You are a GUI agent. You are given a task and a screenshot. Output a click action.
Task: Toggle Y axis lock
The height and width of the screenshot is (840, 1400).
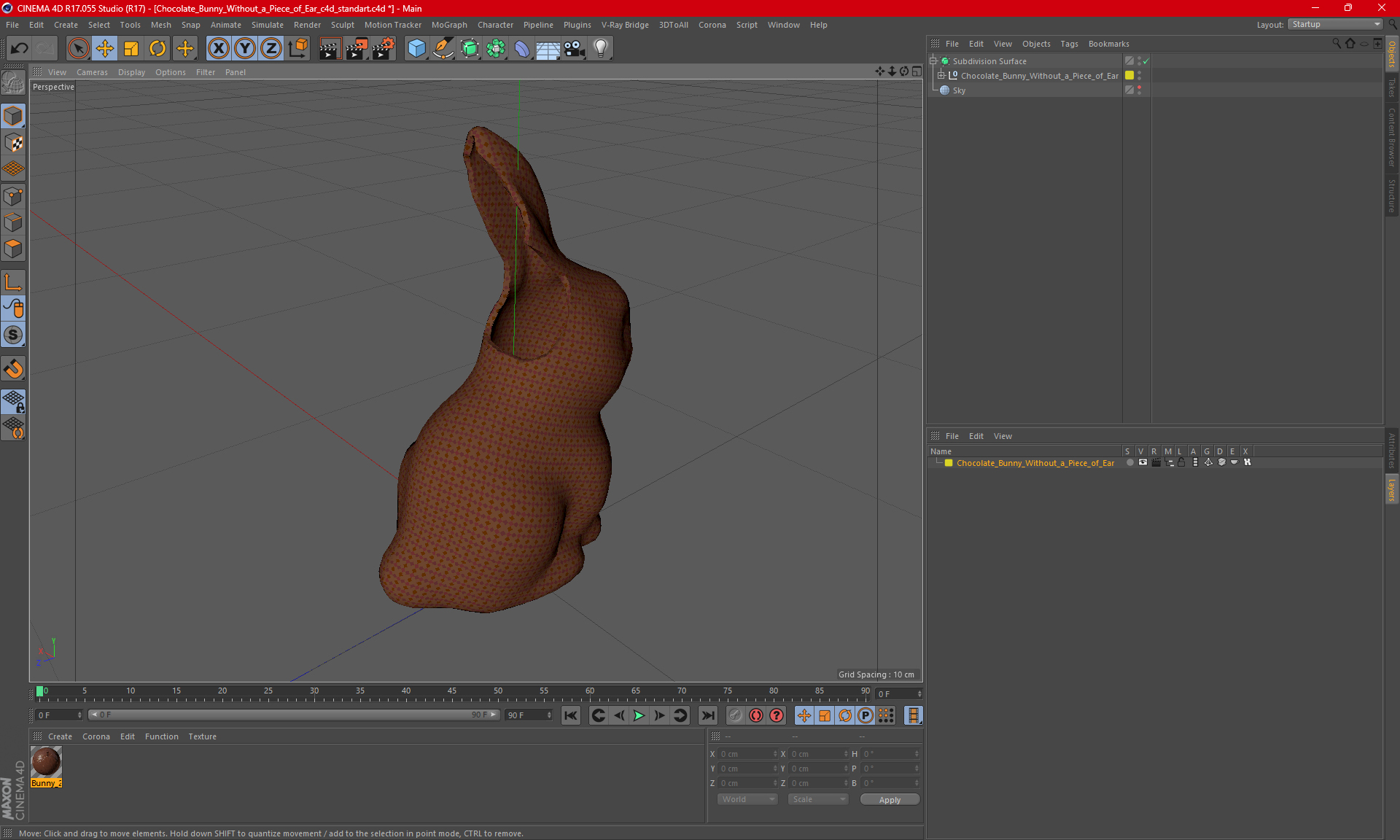pos(245,49)
